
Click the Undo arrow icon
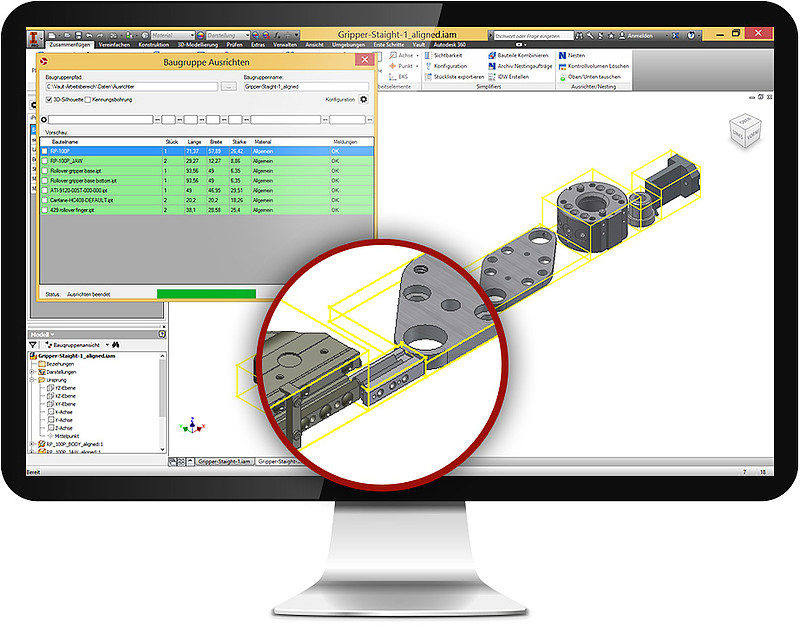[89, 35]
